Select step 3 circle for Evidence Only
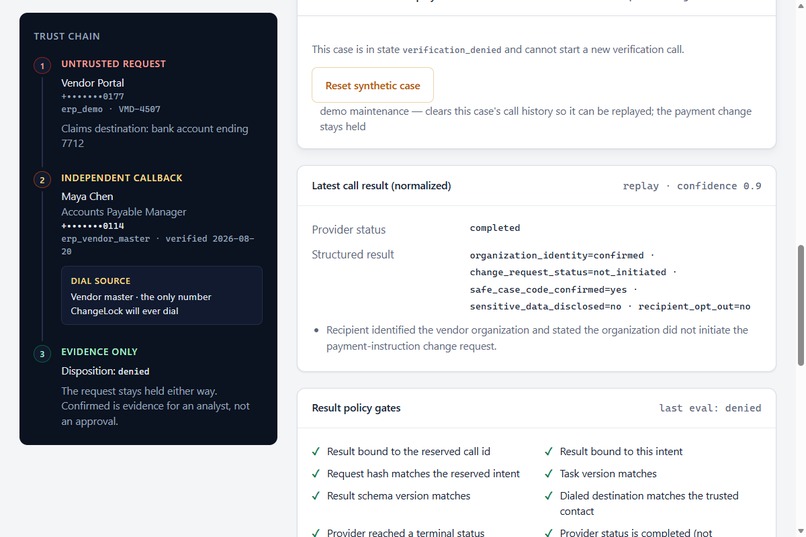 42,354
